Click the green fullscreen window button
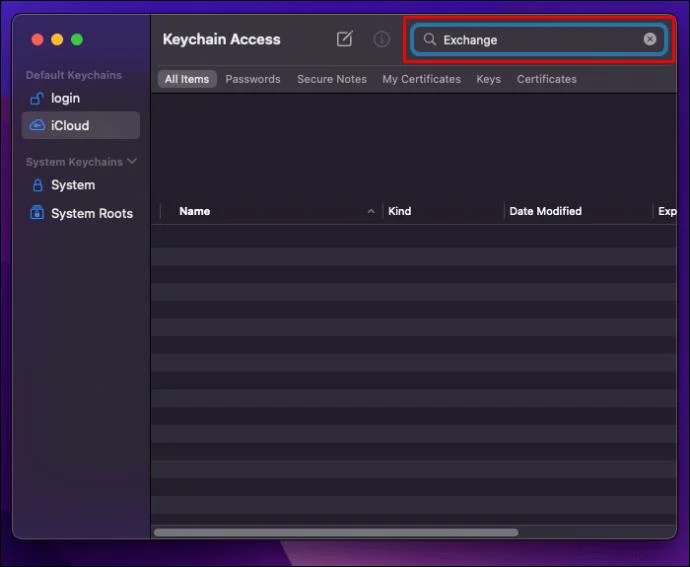 [77, 40]
